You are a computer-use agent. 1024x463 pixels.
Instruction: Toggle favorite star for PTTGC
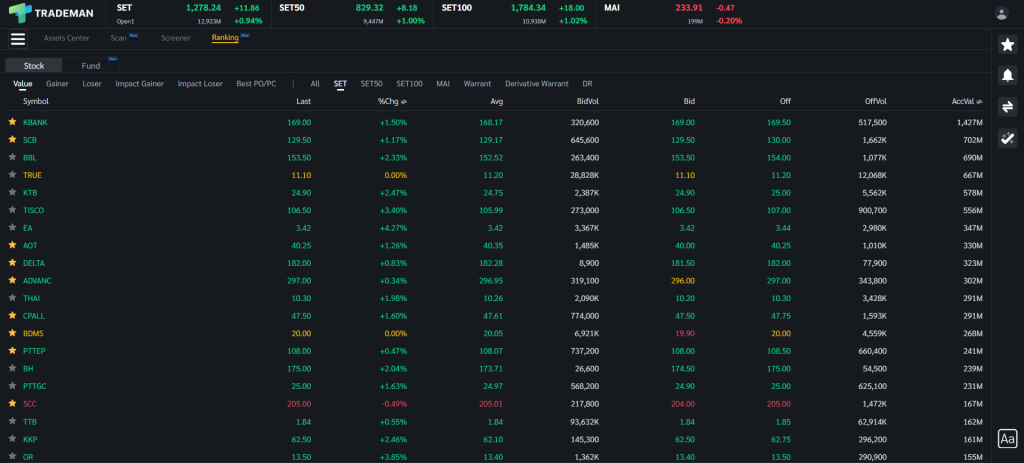click(x=12, y=387)
